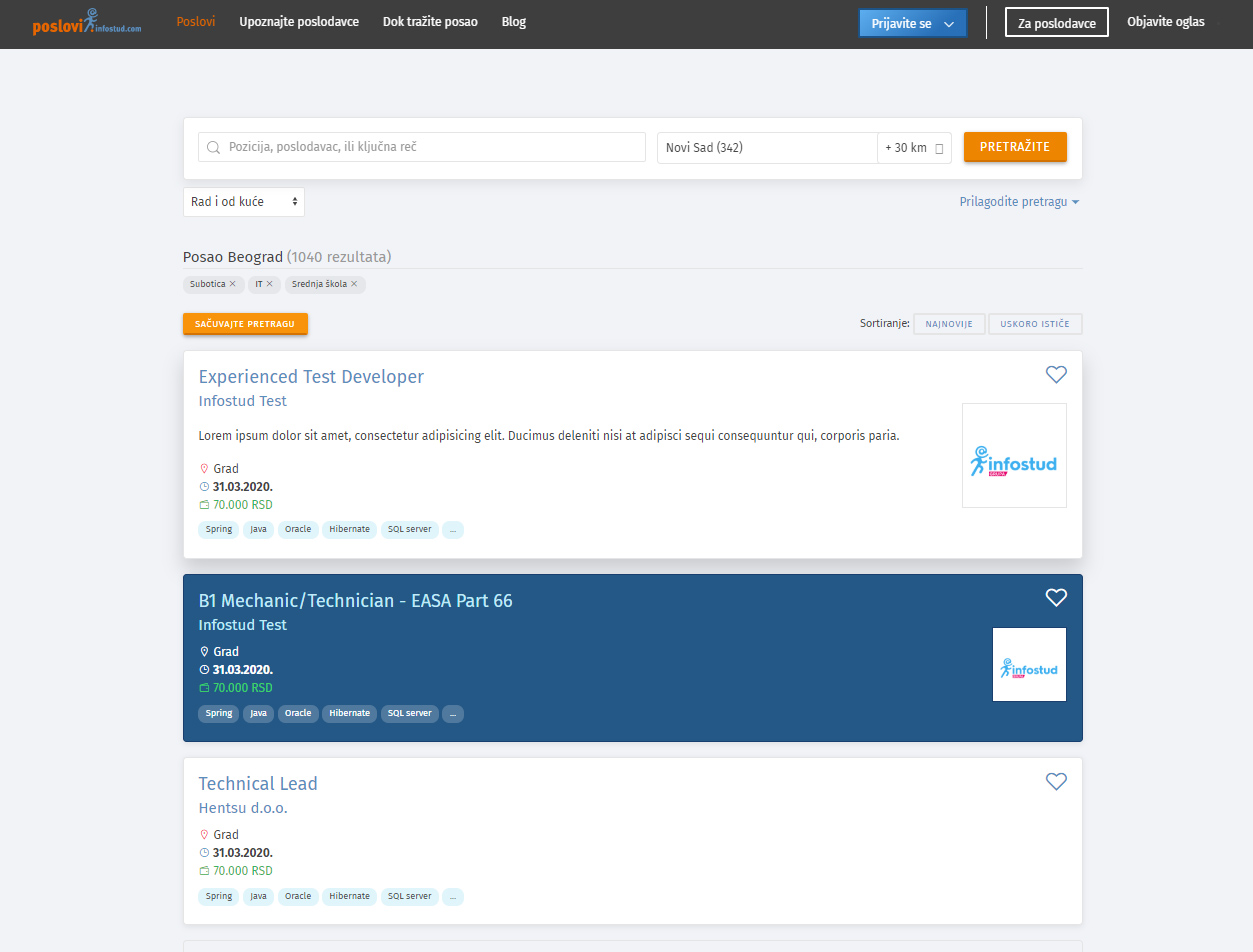
Task: Click the Novi Sad (342) location field
Action: [767, 148]
